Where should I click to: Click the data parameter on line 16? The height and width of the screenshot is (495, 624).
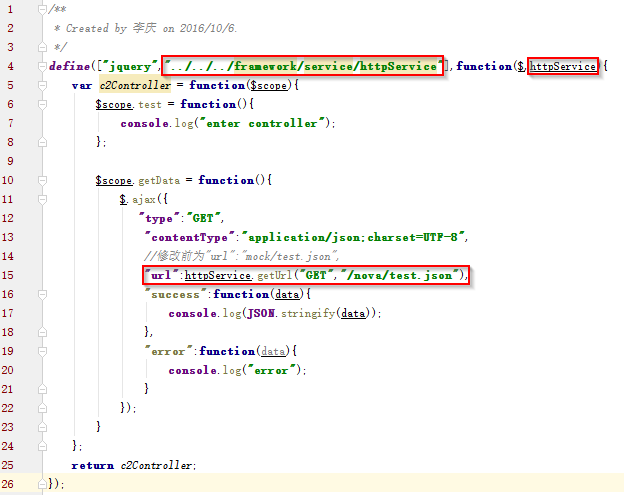point(287,294)
